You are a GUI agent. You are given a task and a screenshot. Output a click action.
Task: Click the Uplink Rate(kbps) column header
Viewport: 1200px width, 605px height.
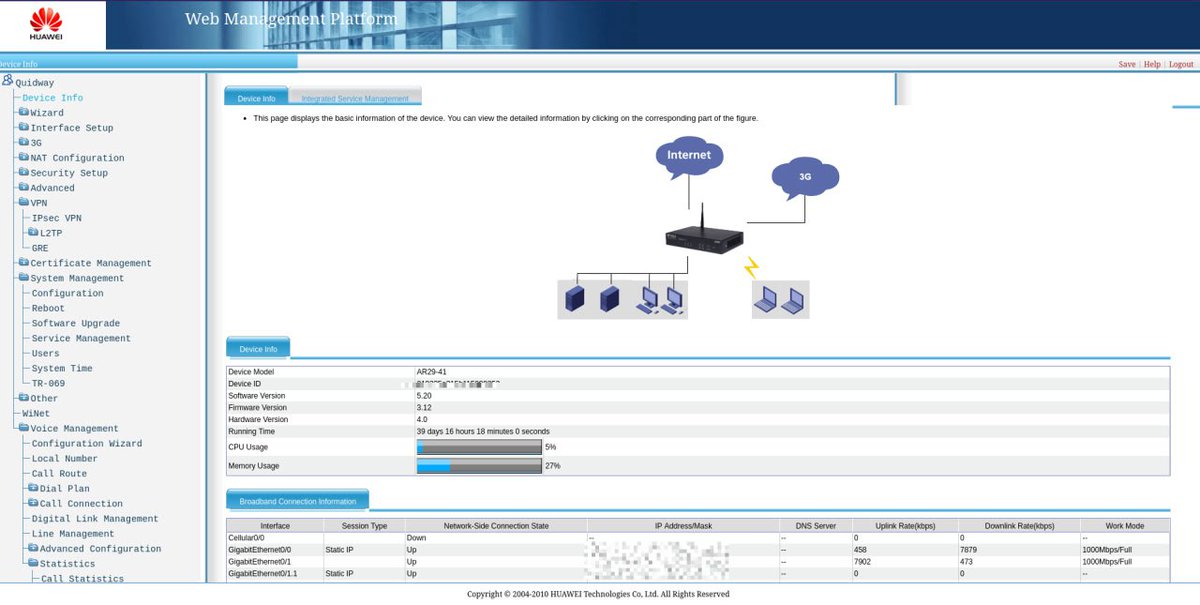coord(905,525)
